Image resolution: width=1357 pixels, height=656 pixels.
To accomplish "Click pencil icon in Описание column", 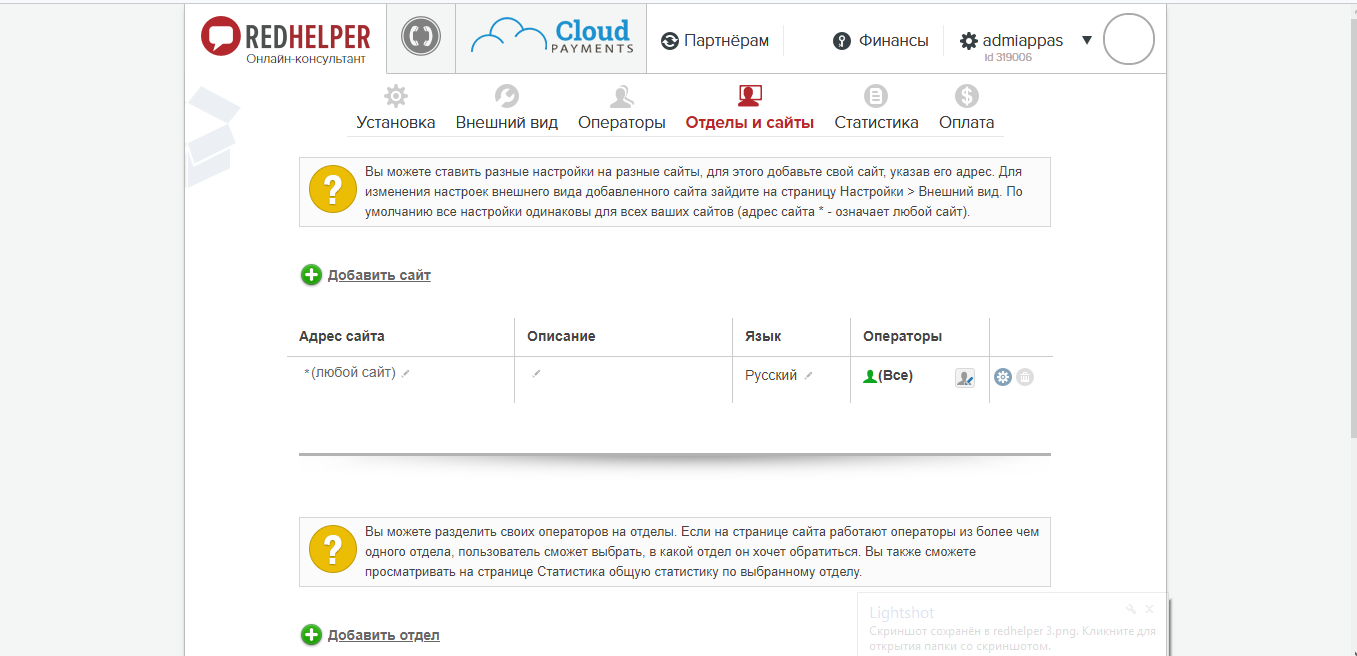I will point(537,373).
